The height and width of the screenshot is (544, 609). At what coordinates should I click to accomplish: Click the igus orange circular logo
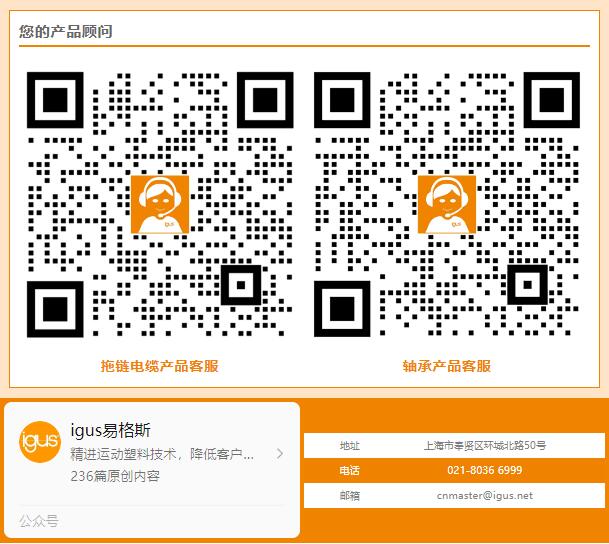(40, 442)
